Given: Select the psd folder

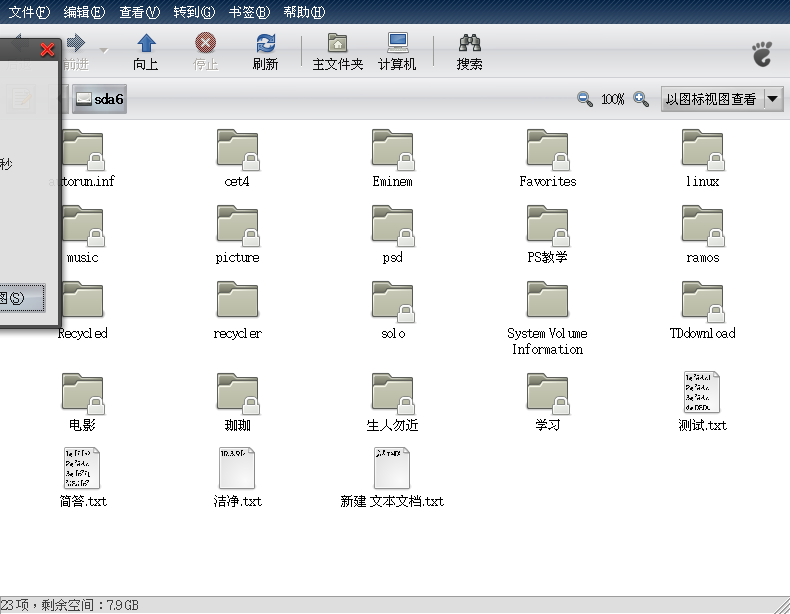Looking at the screenshot, I should [392, 235].
